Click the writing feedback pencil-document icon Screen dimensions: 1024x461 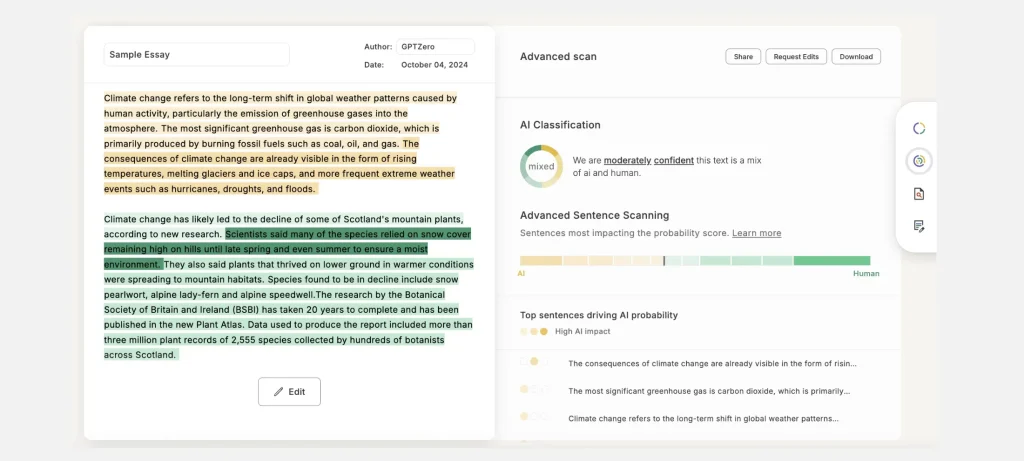tap(919, 226)
